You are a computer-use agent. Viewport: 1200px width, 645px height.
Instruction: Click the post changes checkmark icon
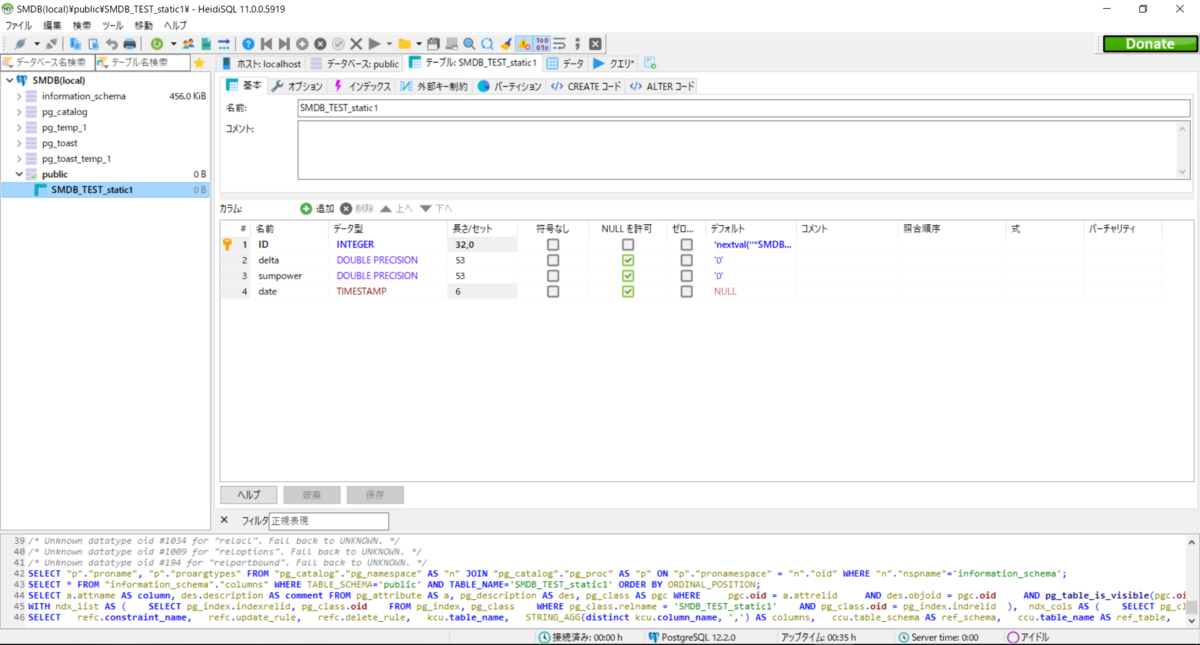tap(338, 44)
